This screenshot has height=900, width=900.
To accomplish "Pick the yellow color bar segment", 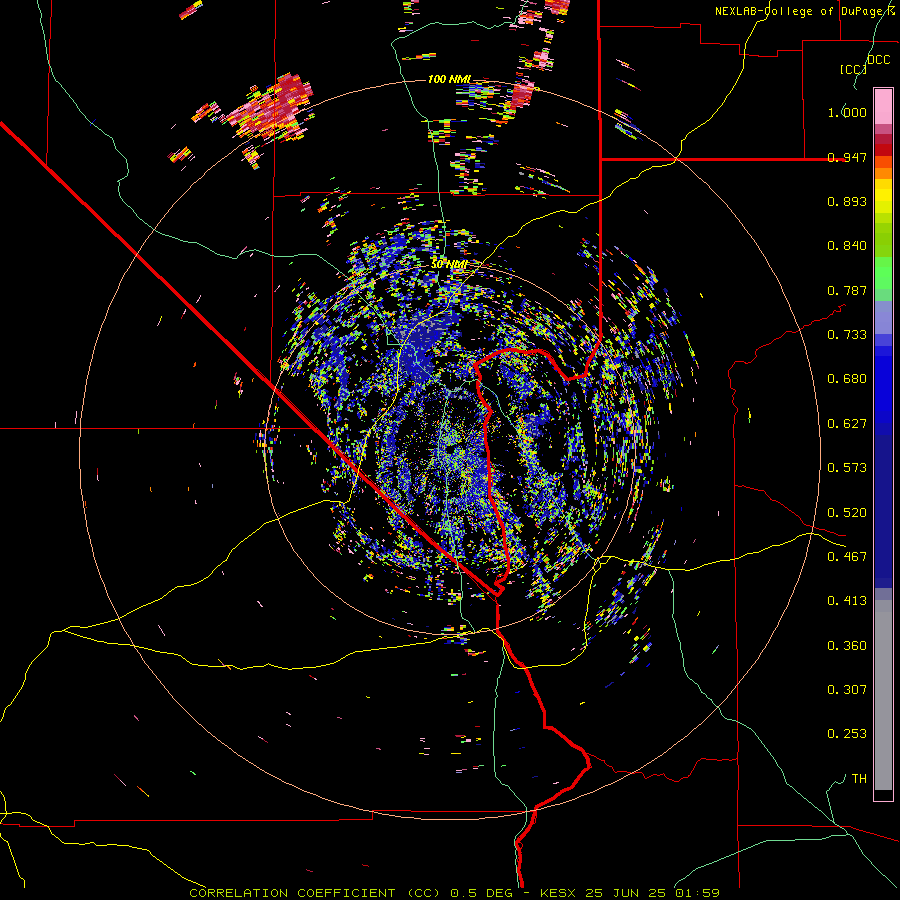I will tap(883, 196).
